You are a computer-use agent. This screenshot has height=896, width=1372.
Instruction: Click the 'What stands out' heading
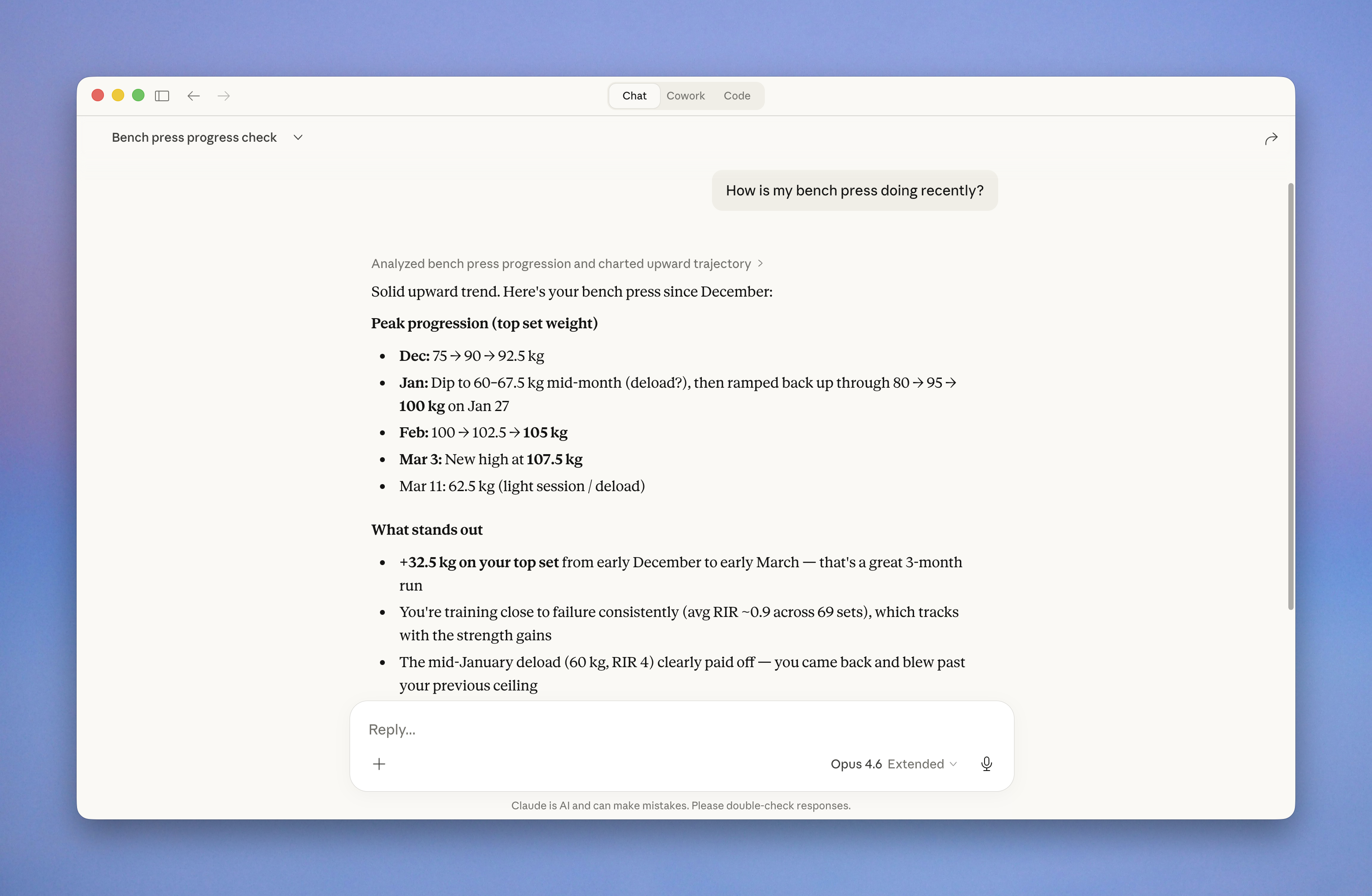[x=427, y=530]
